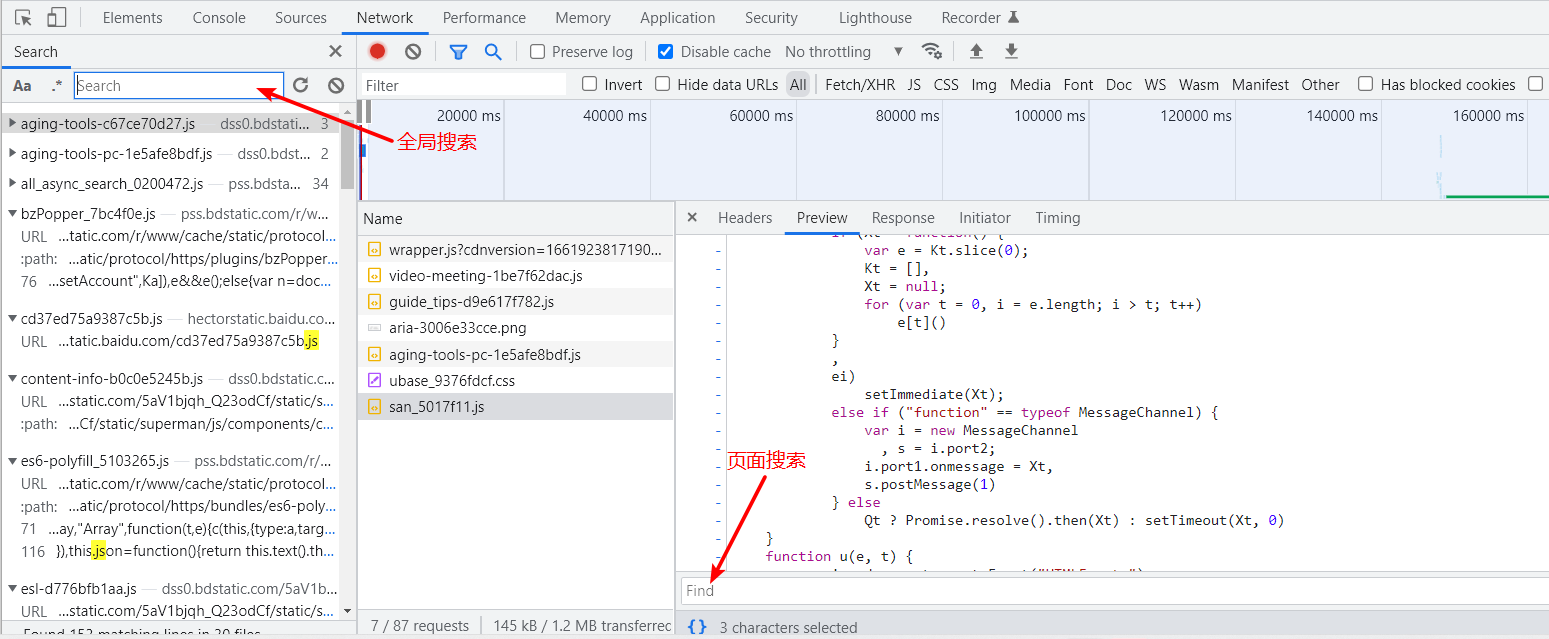Click the inspect element picker icon
The image size is (1549, 639).
(24, 18)
